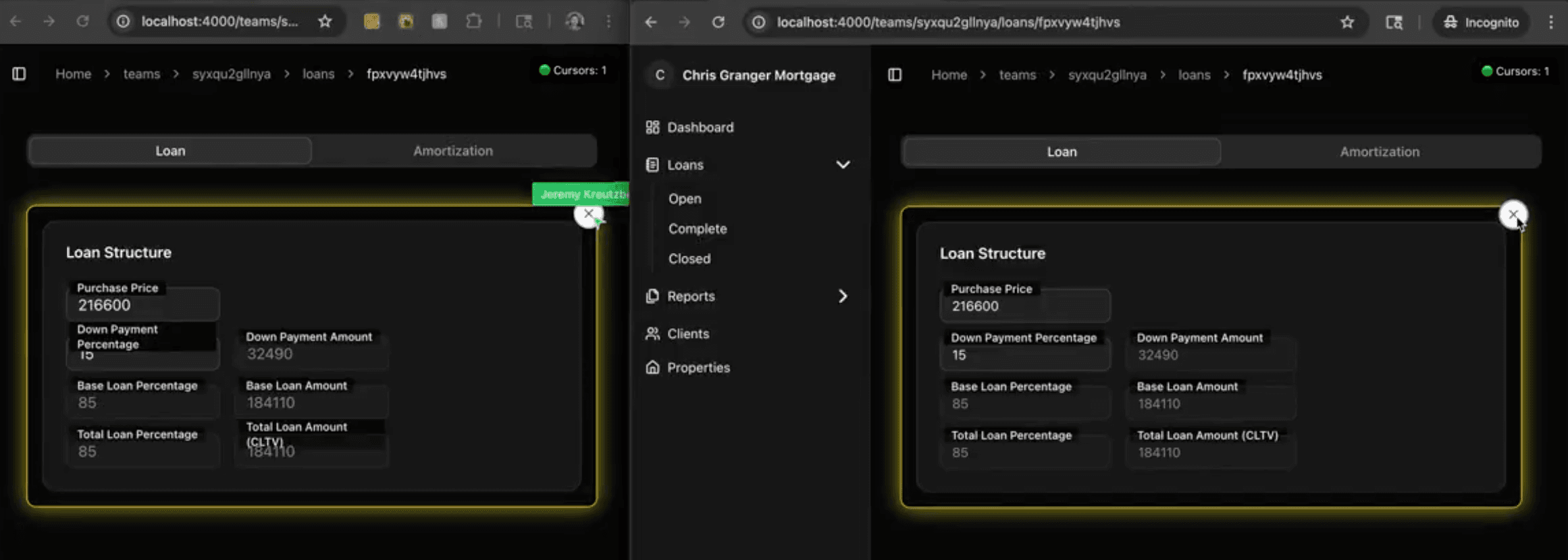The width and height of the screenshot is (1568, 560).
Task: Bookmark star in right browser address bar
Action: coord(1347,22)
